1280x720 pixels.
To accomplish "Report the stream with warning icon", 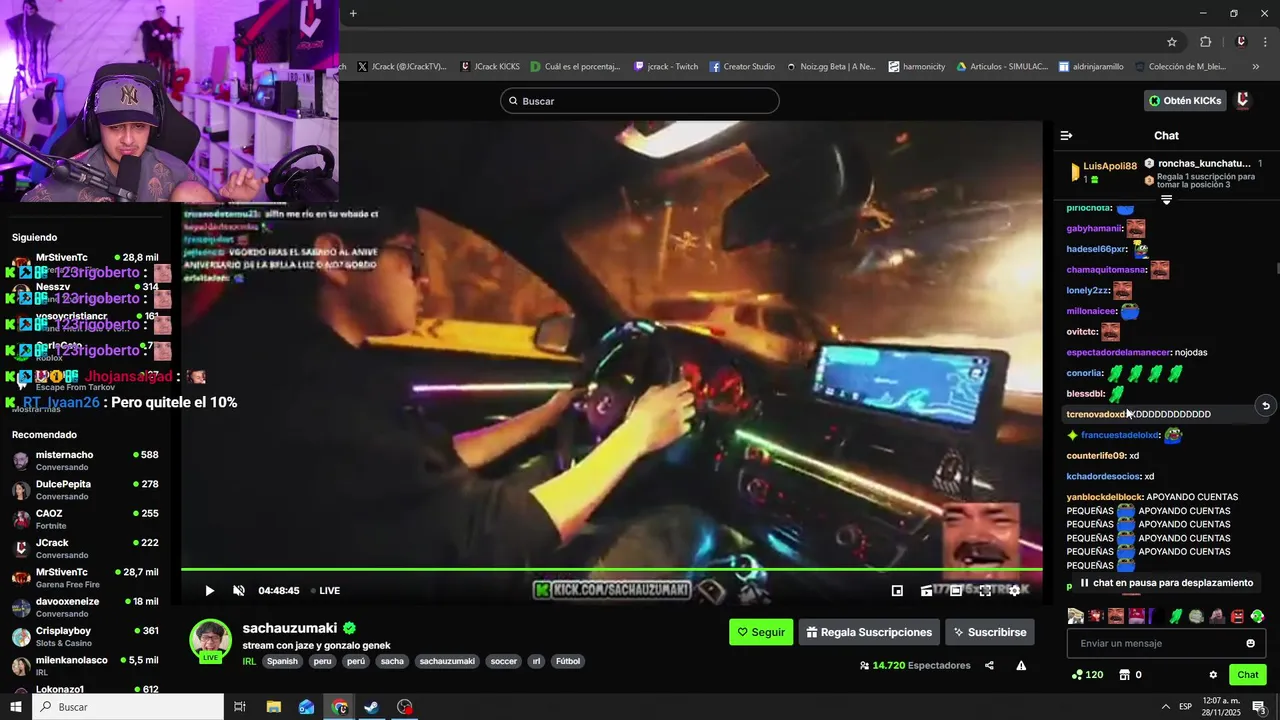I will [1021, 666].
